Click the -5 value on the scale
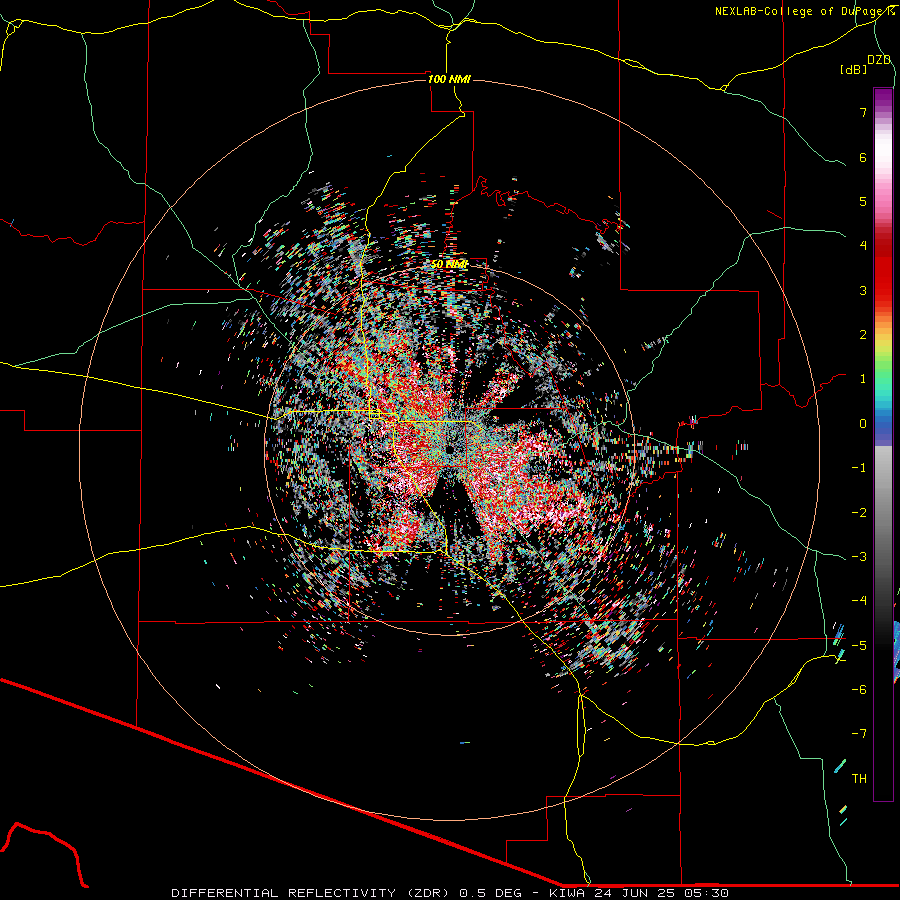900x900 pixels. pyautogui.click(x=859, y=646)
